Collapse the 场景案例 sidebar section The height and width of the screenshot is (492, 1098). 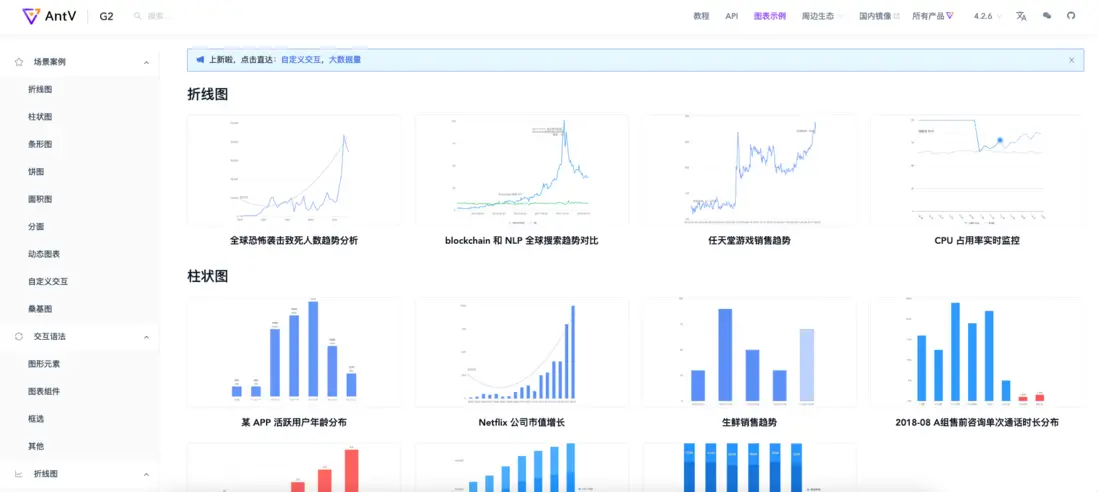(x=146, y=62)
